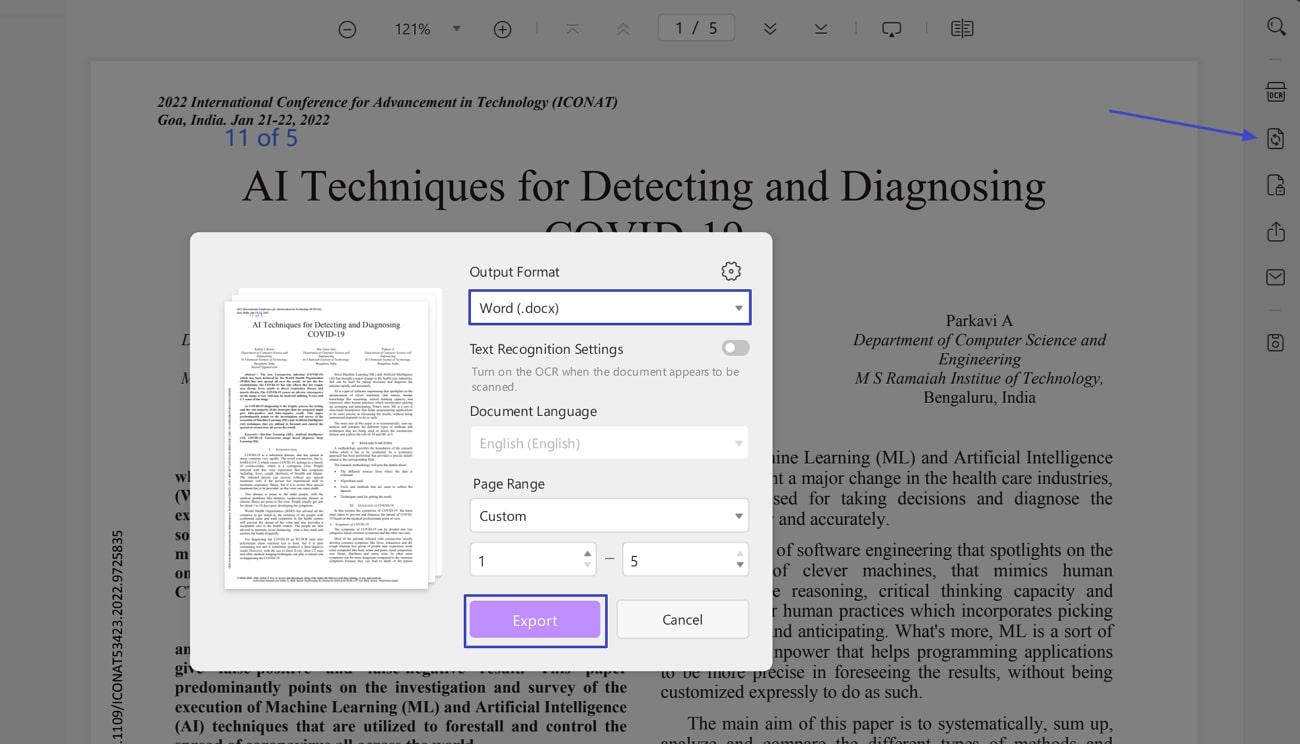
Task: Expand the zoom percentage dropdown
Action: (456, 29)
